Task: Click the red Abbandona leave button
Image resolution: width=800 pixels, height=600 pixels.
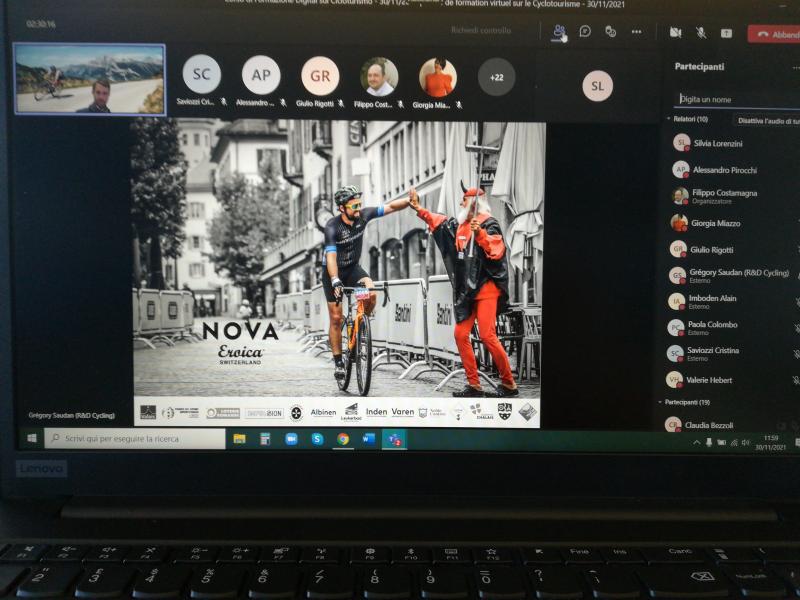Action: pos(775,34)
